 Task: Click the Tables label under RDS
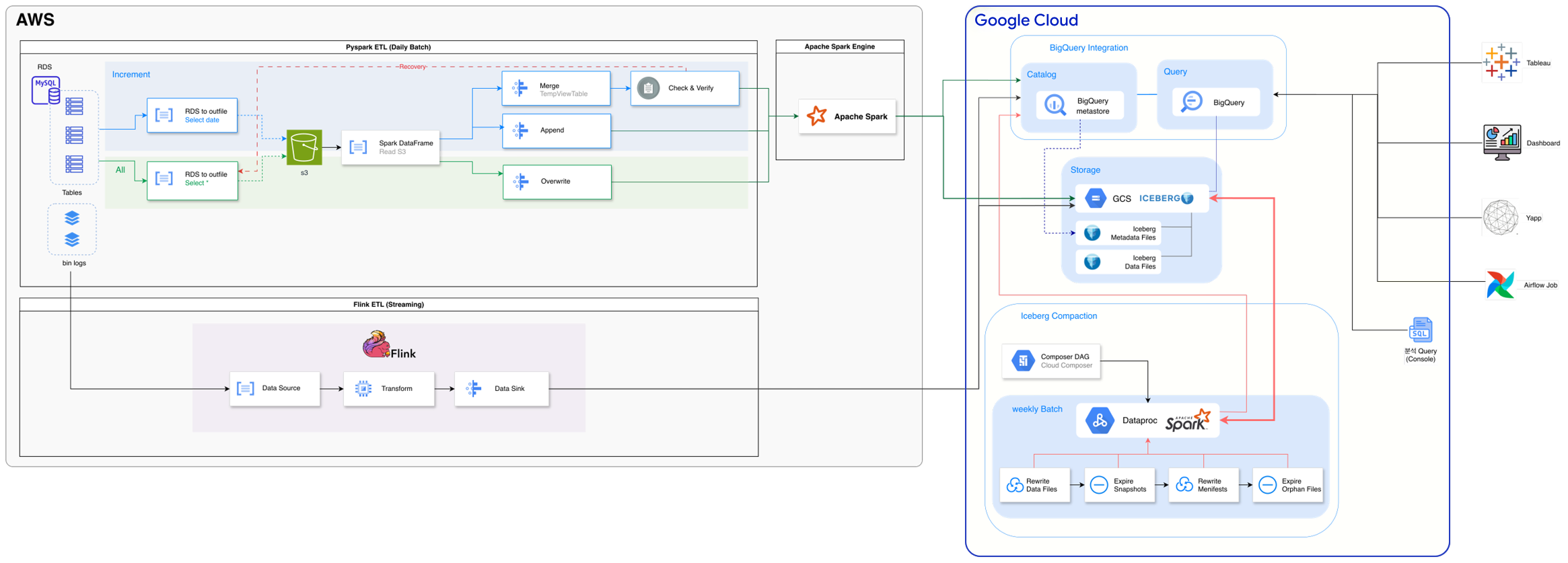[x=72, y=192]
